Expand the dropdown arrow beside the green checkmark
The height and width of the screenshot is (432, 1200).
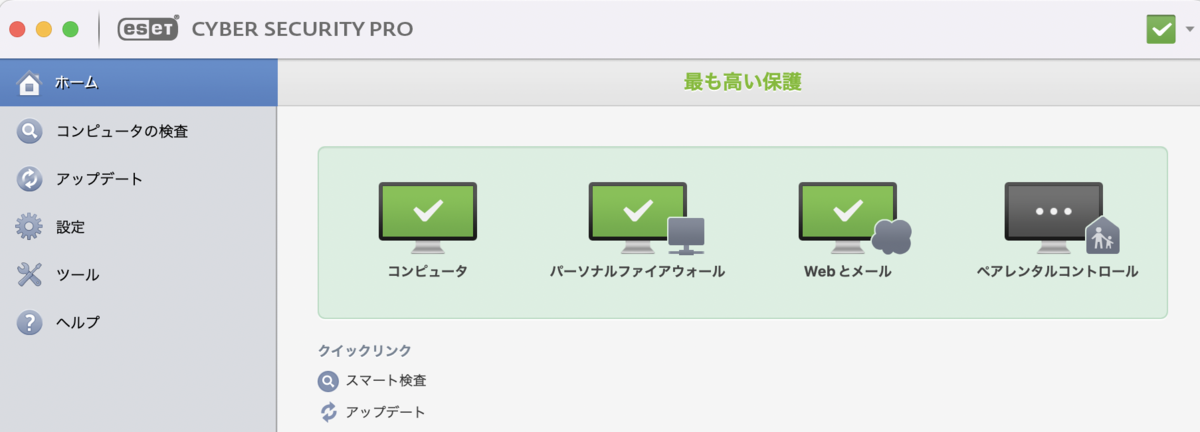[1187, 30]
